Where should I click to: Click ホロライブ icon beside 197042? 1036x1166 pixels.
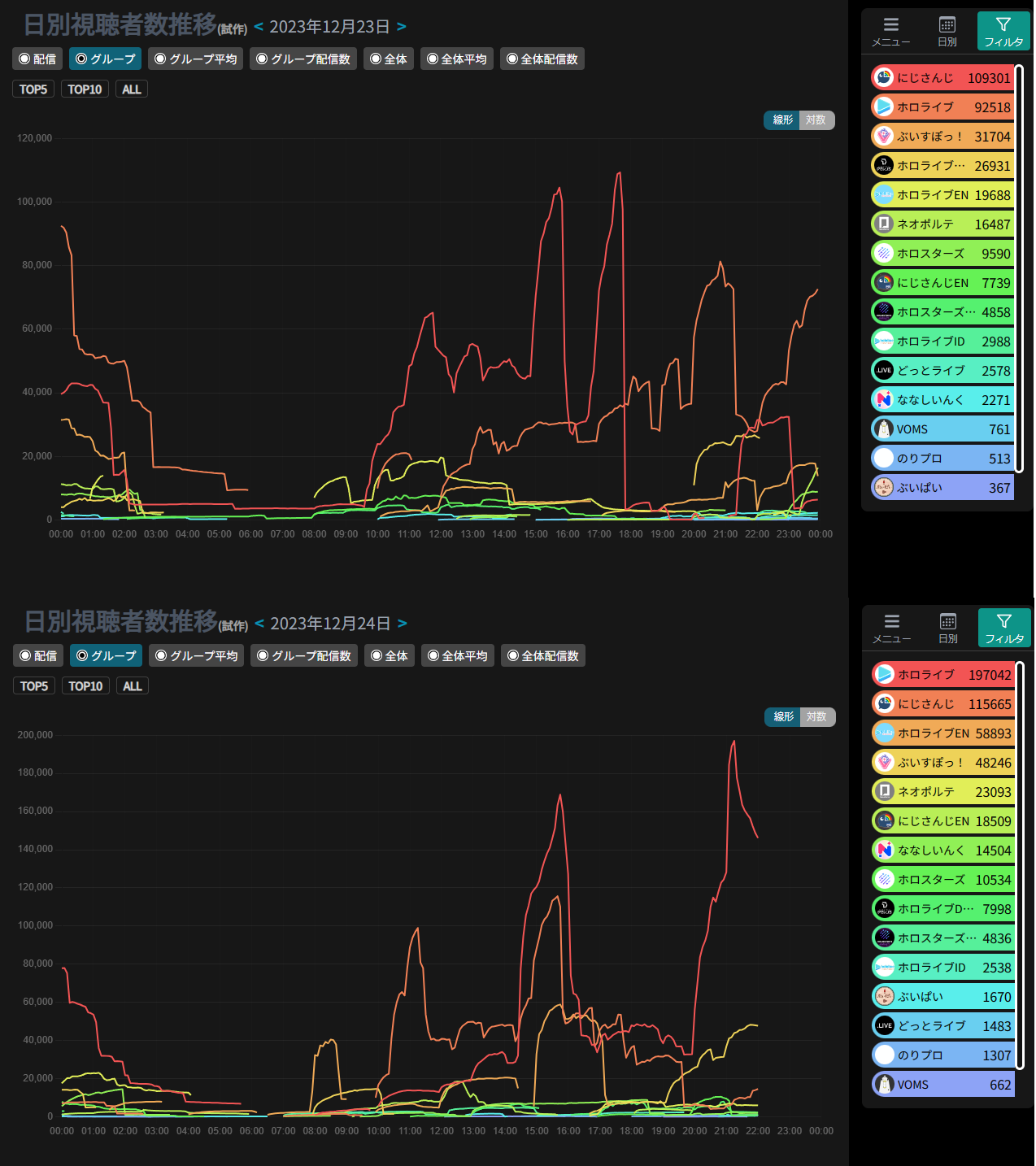(x=885, y=674)
